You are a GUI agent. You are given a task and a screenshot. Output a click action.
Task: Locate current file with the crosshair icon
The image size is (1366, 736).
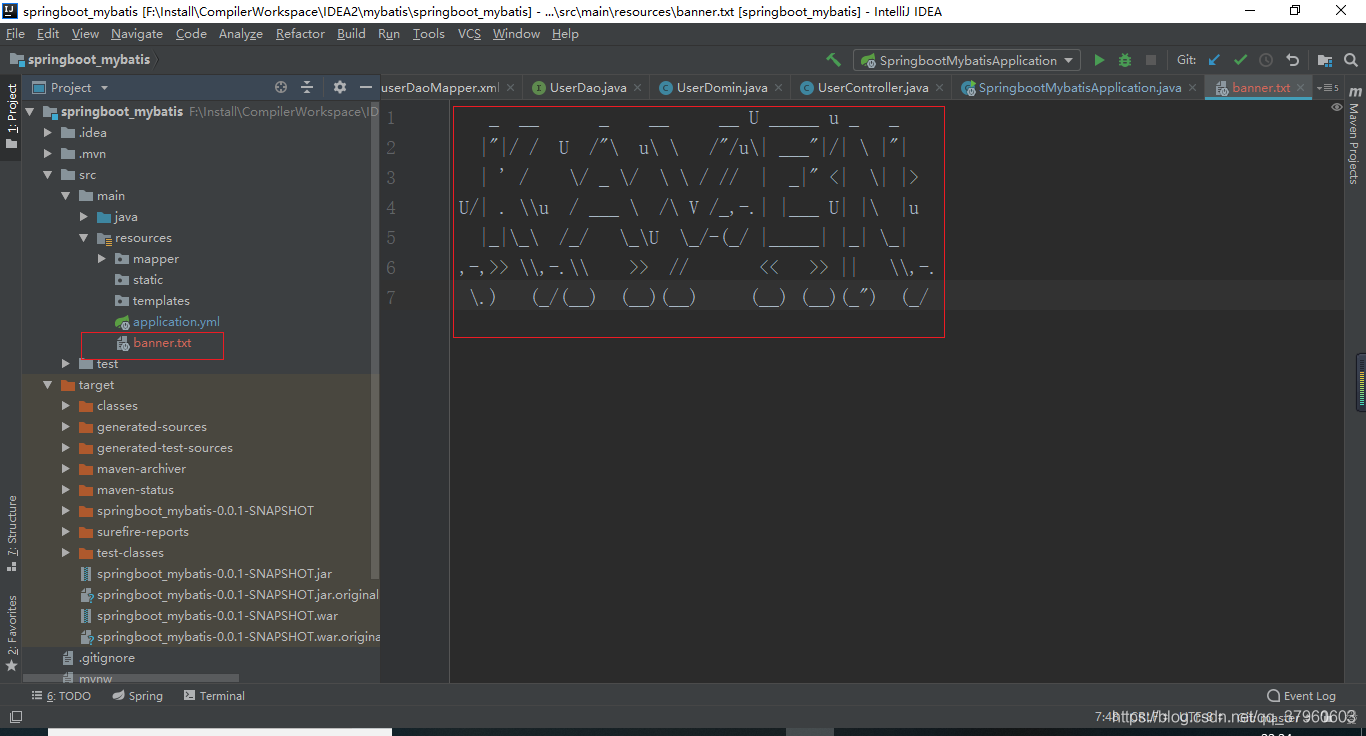click(x=281, y=87)
